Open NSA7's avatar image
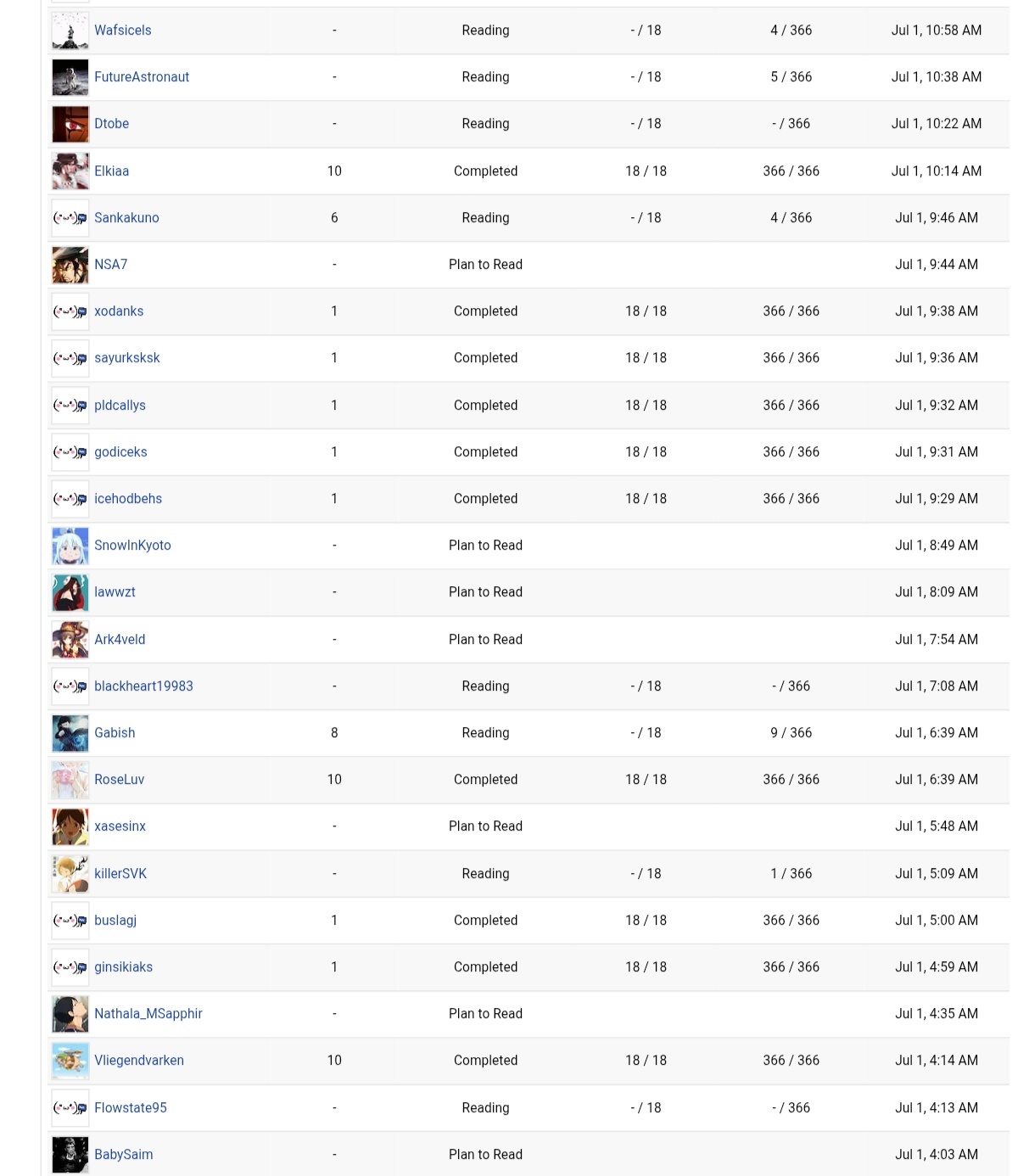 [70, 265]
